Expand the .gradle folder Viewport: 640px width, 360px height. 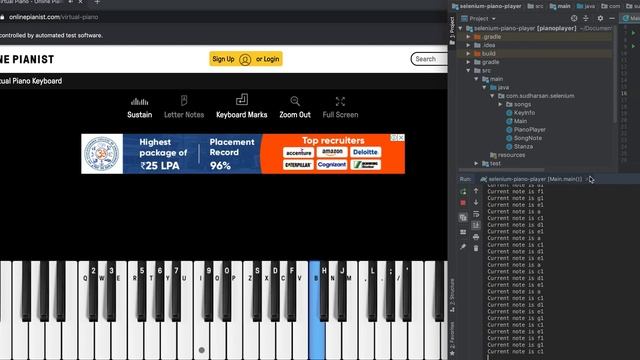tap(469, 37)
